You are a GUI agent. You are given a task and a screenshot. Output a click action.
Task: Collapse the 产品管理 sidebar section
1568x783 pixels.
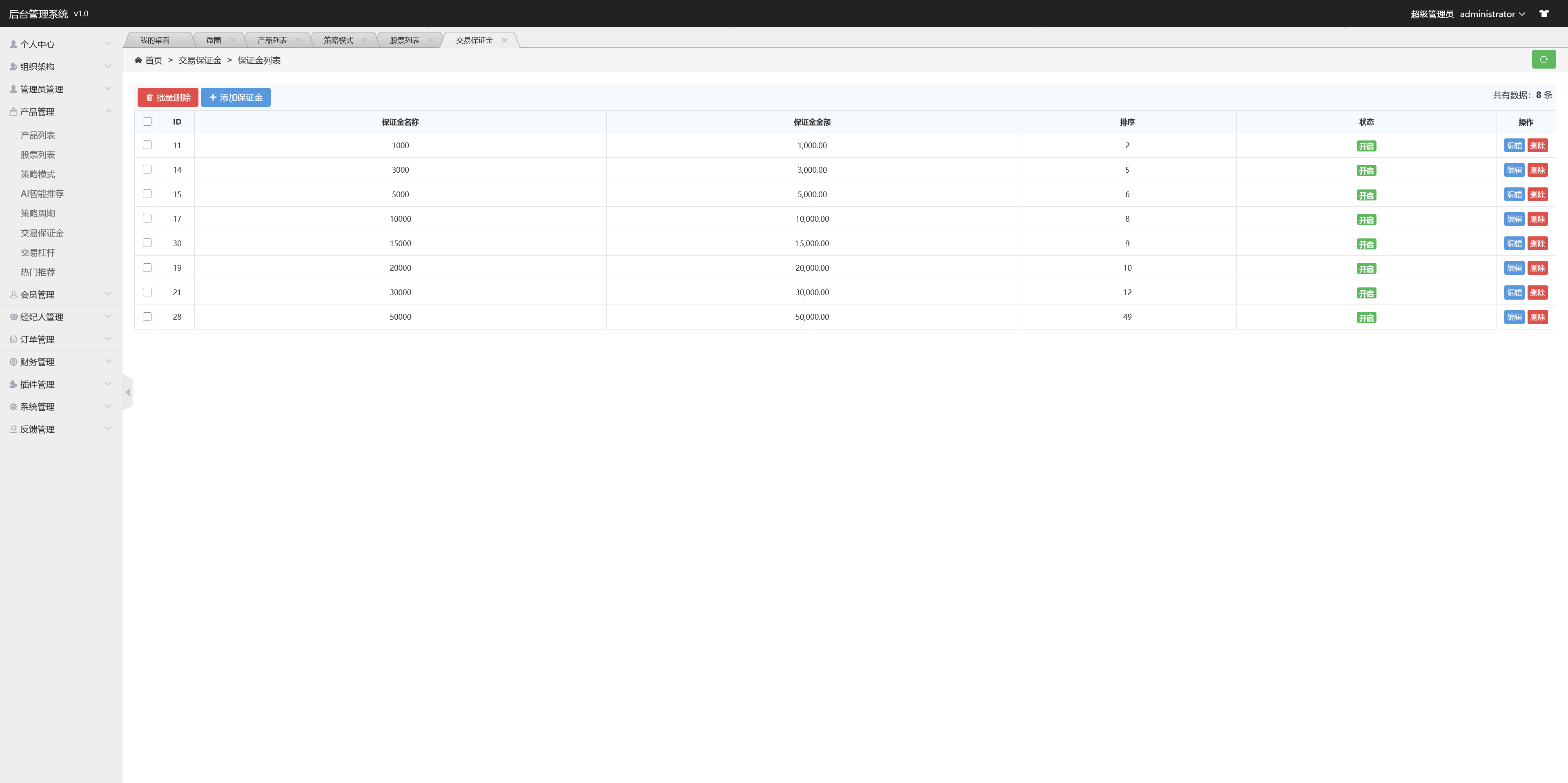pos(61,111)
